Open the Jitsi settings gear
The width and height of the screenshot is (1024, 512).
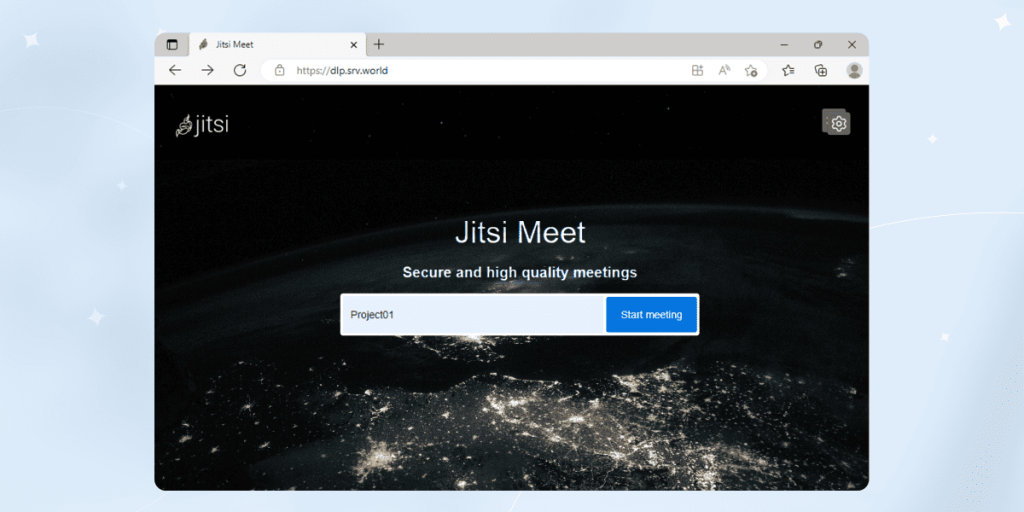[838, 123]
